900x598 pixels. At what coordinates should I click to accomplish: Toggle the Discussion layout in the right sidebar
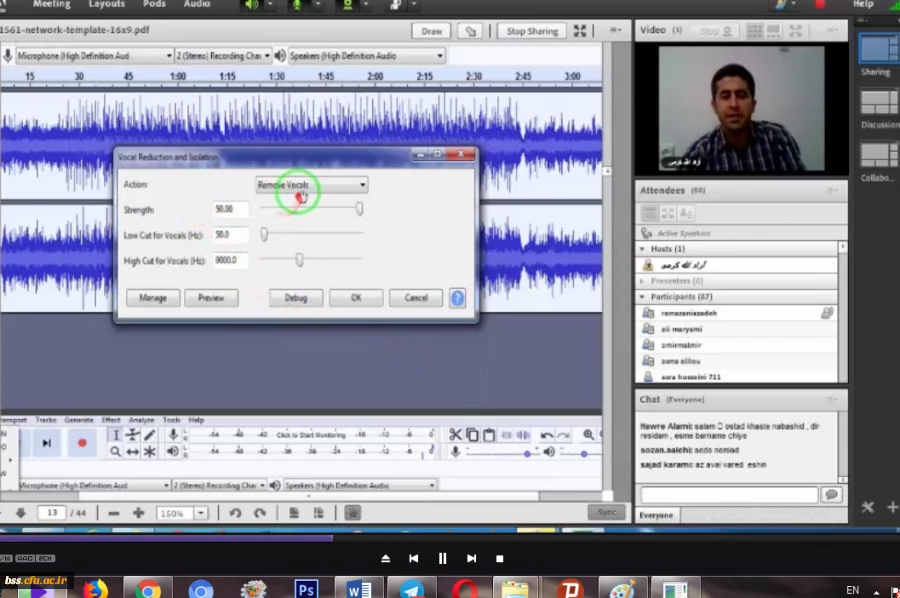pos(879,102)
